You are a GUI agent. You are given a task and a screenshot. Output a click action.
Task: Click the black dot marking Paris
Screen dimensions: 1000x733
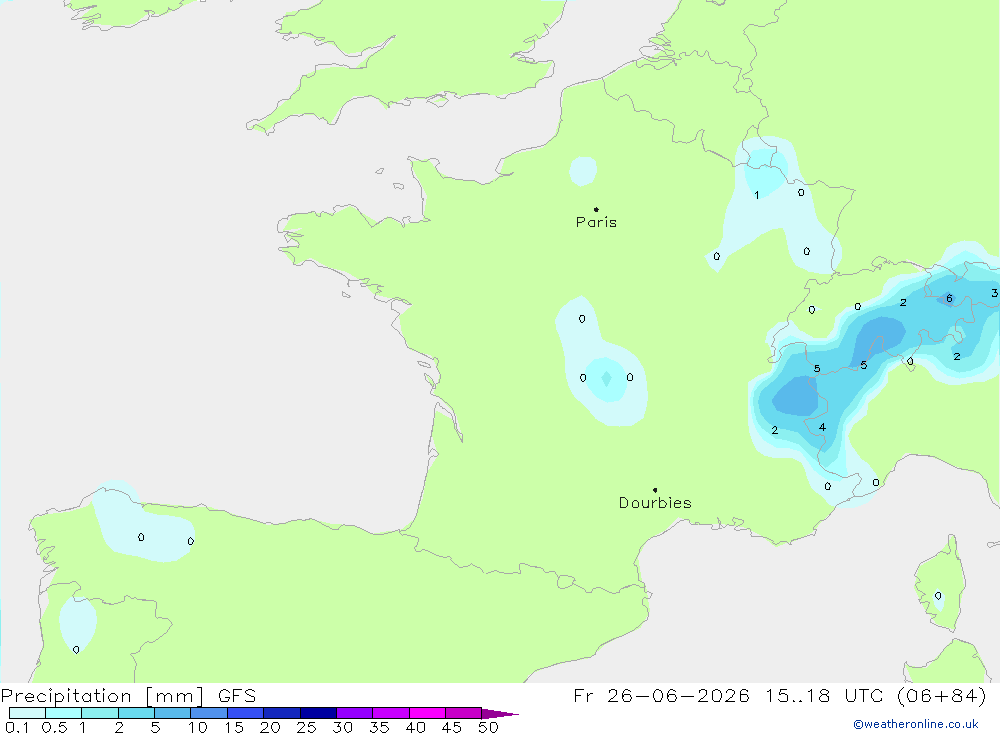point(596,209)
